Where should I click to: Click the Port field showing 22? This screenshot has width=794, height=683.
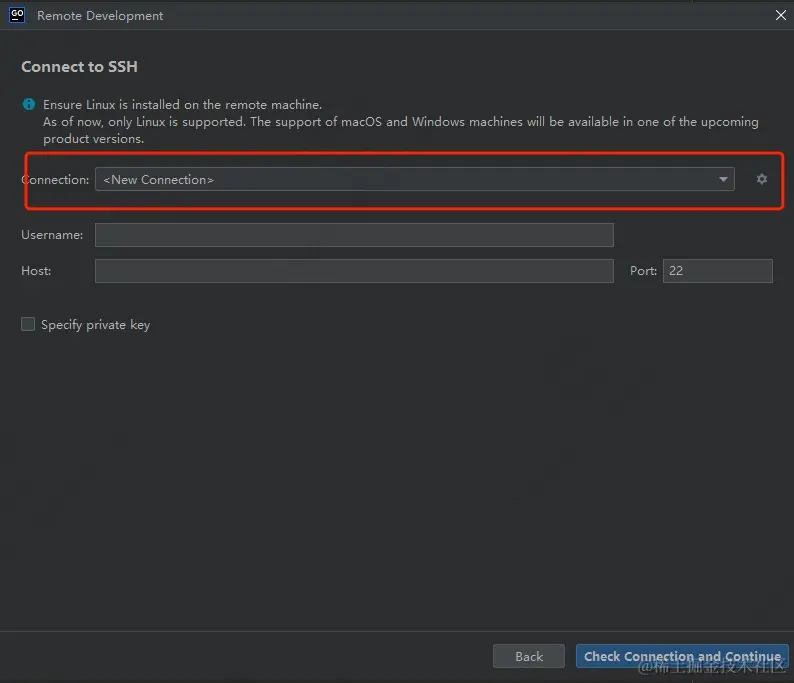(717, 271)
